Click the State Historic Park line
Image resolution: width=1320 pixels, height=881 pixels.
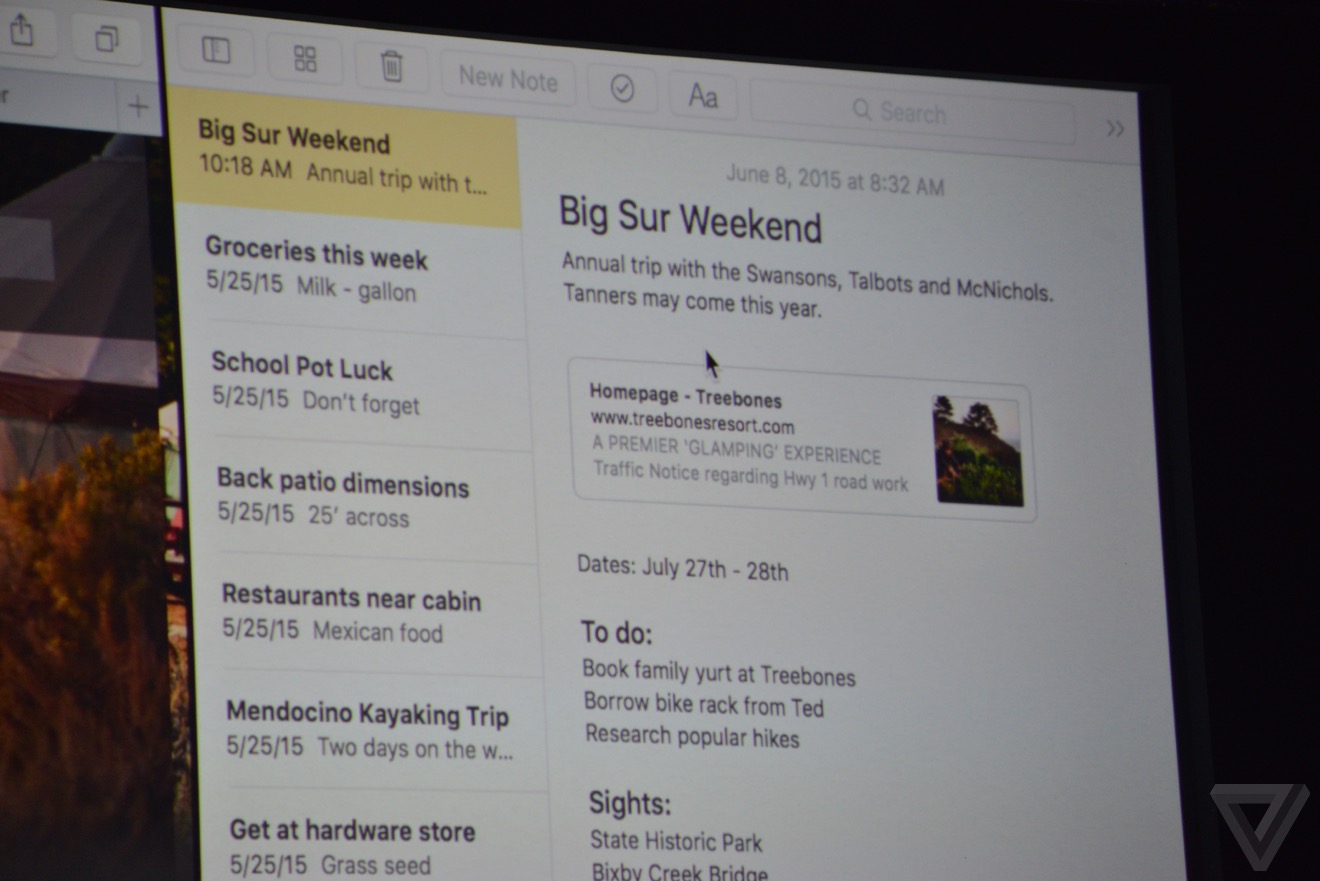click(676, 840)
